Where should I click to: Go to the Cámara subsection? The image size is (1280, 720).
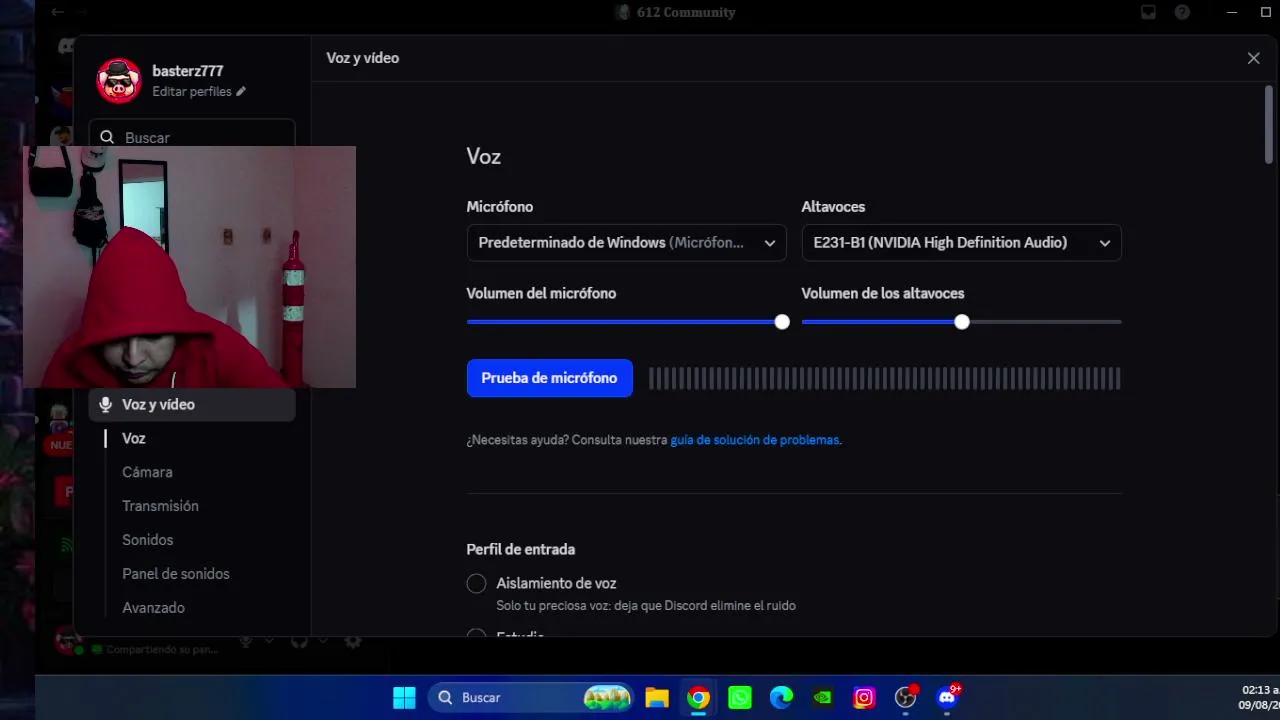[147, 472]
